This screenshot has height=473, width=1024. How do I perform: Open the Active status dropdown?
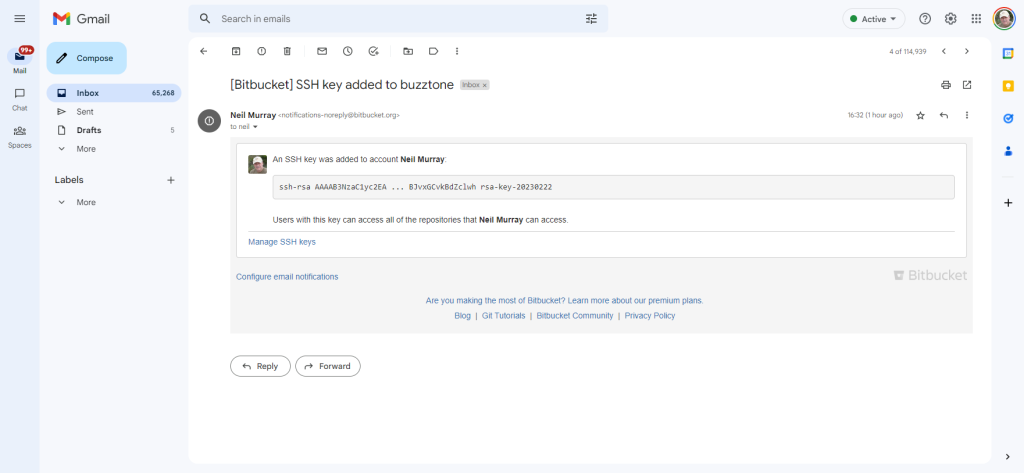coord(874,19)
